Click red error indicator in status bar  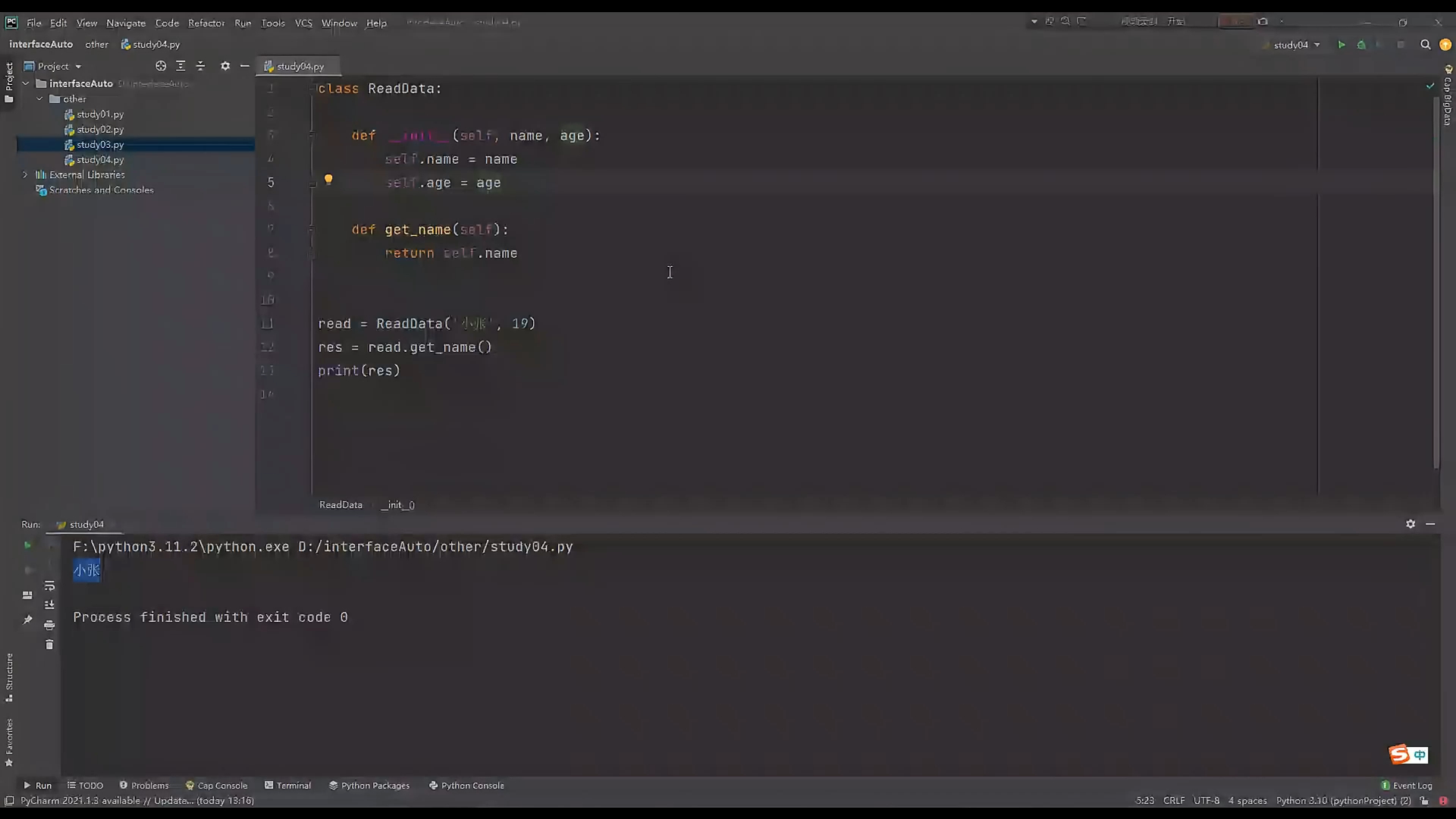tap(1443, 801)
